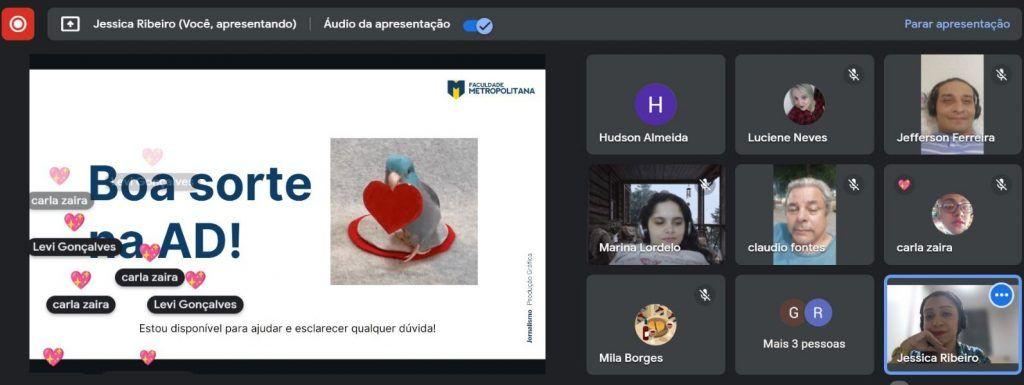The image size is (1024, 385).
Task: Click the R avatar in Mais 3 pessoas
Action: click(x=818, y=313)
